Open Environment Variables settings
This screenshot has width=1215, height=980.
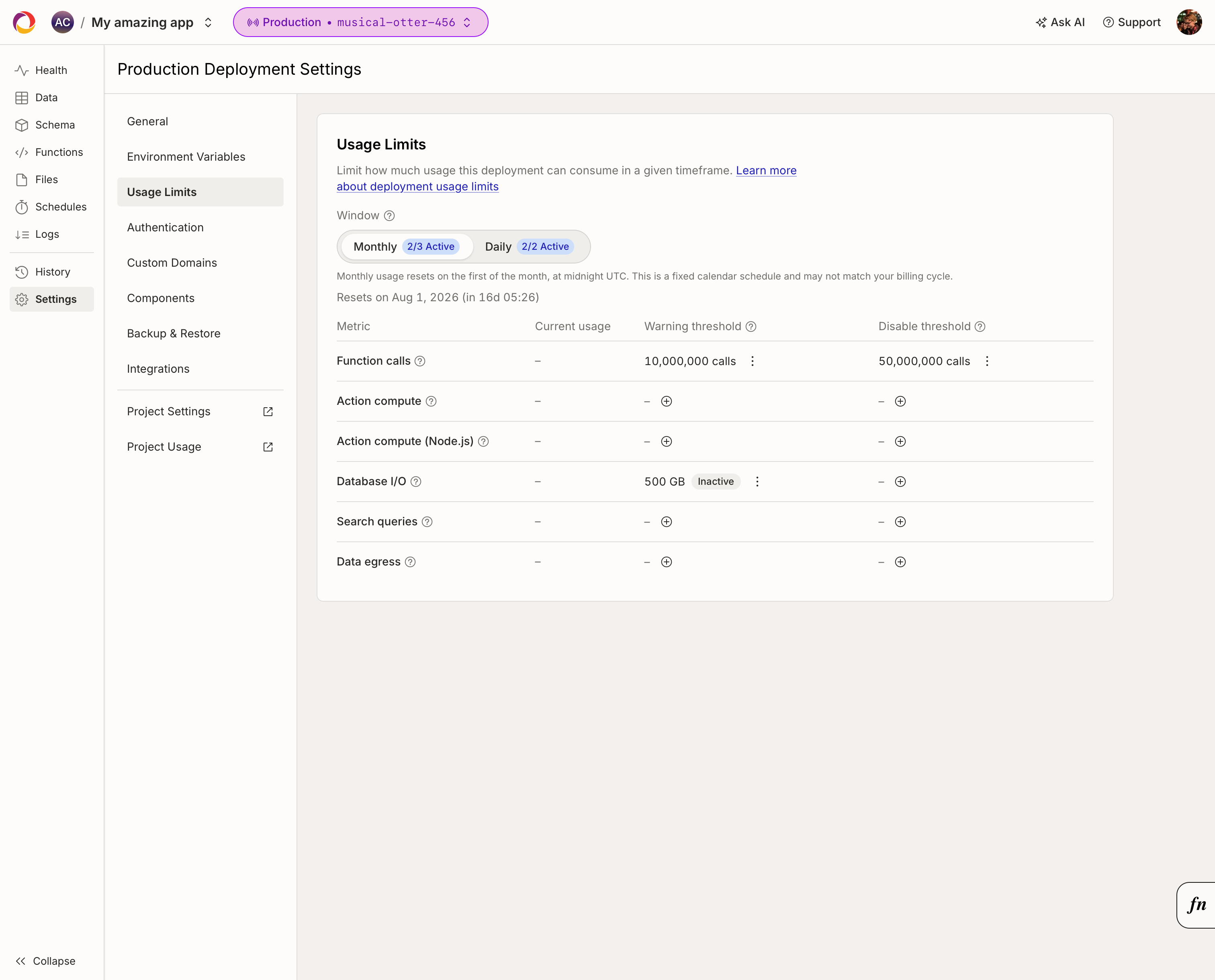(x=200, y=157)
